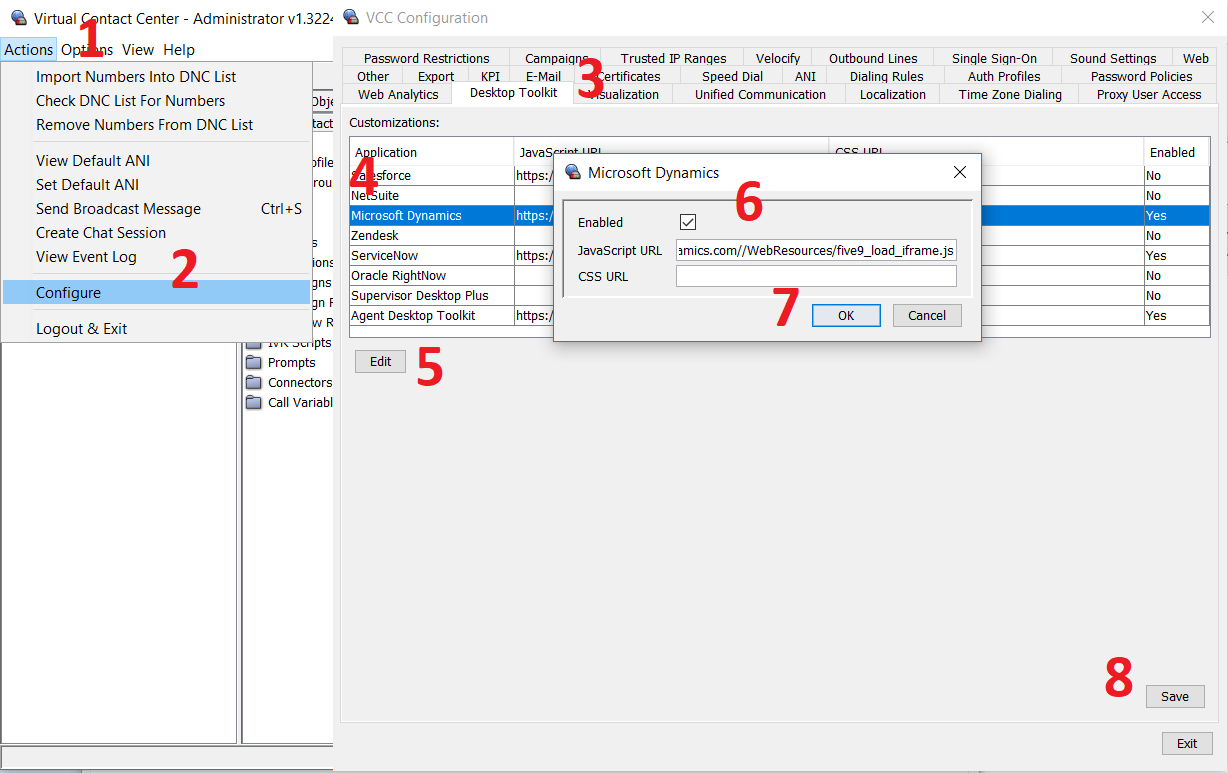Click the Save button

(1175, 697)
